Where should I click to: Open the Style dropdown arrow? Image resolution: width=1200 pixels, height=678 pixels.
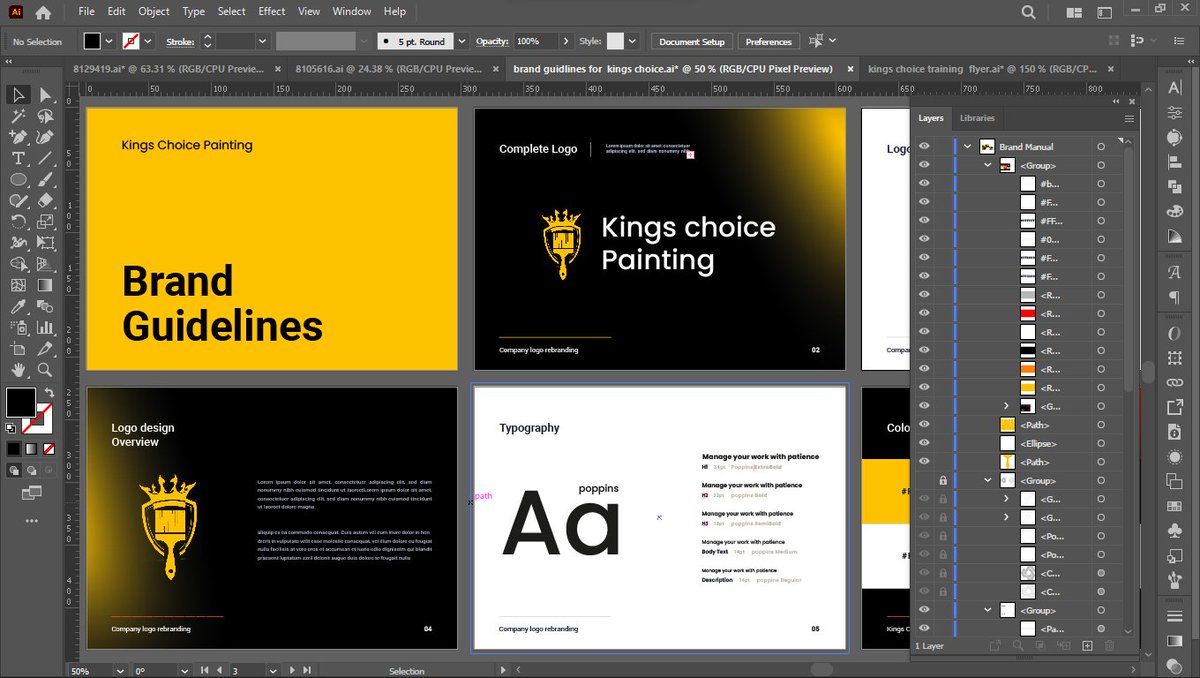pos(632,41)
